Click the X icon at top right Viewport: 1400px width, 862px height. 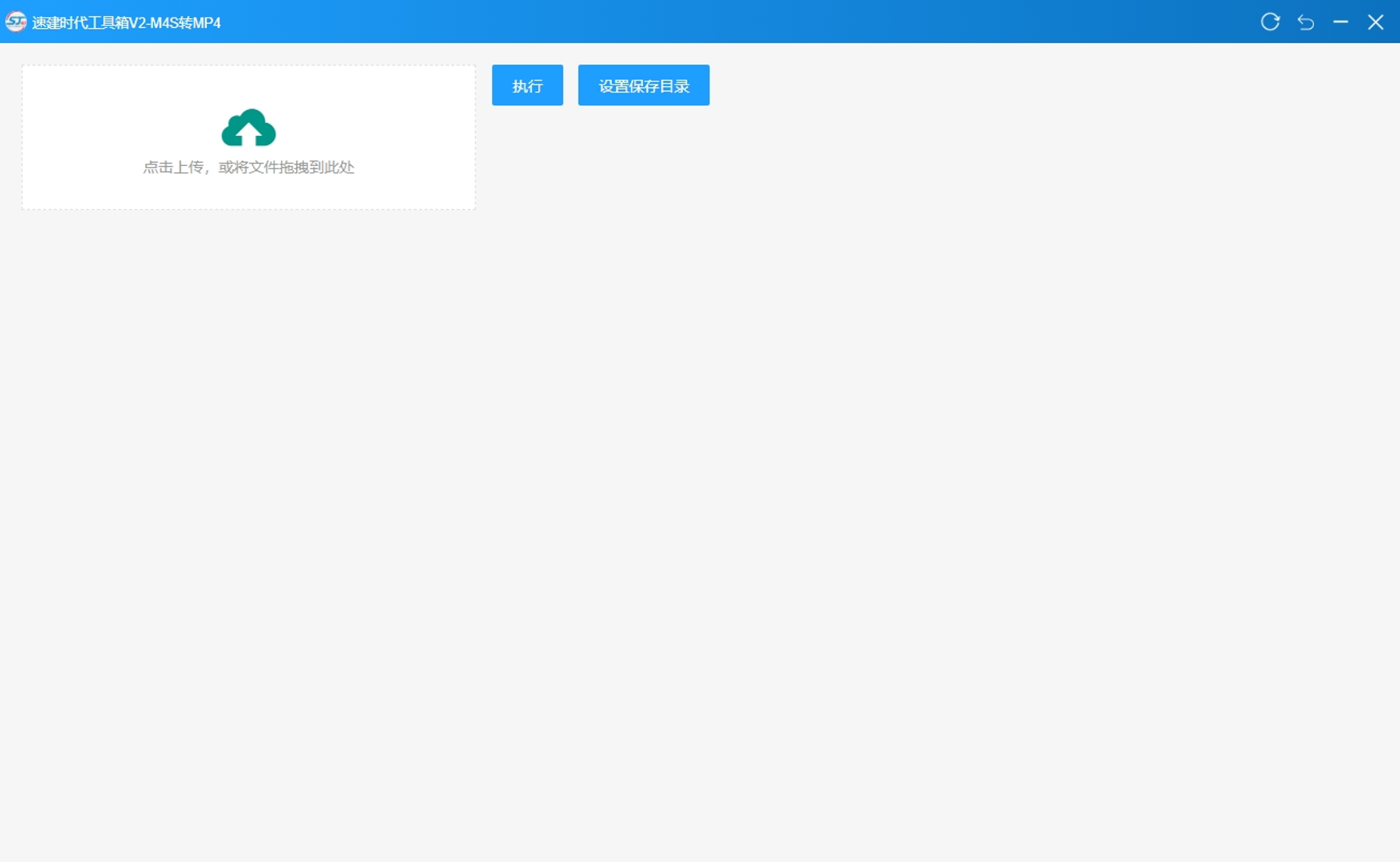(1375, 22)
